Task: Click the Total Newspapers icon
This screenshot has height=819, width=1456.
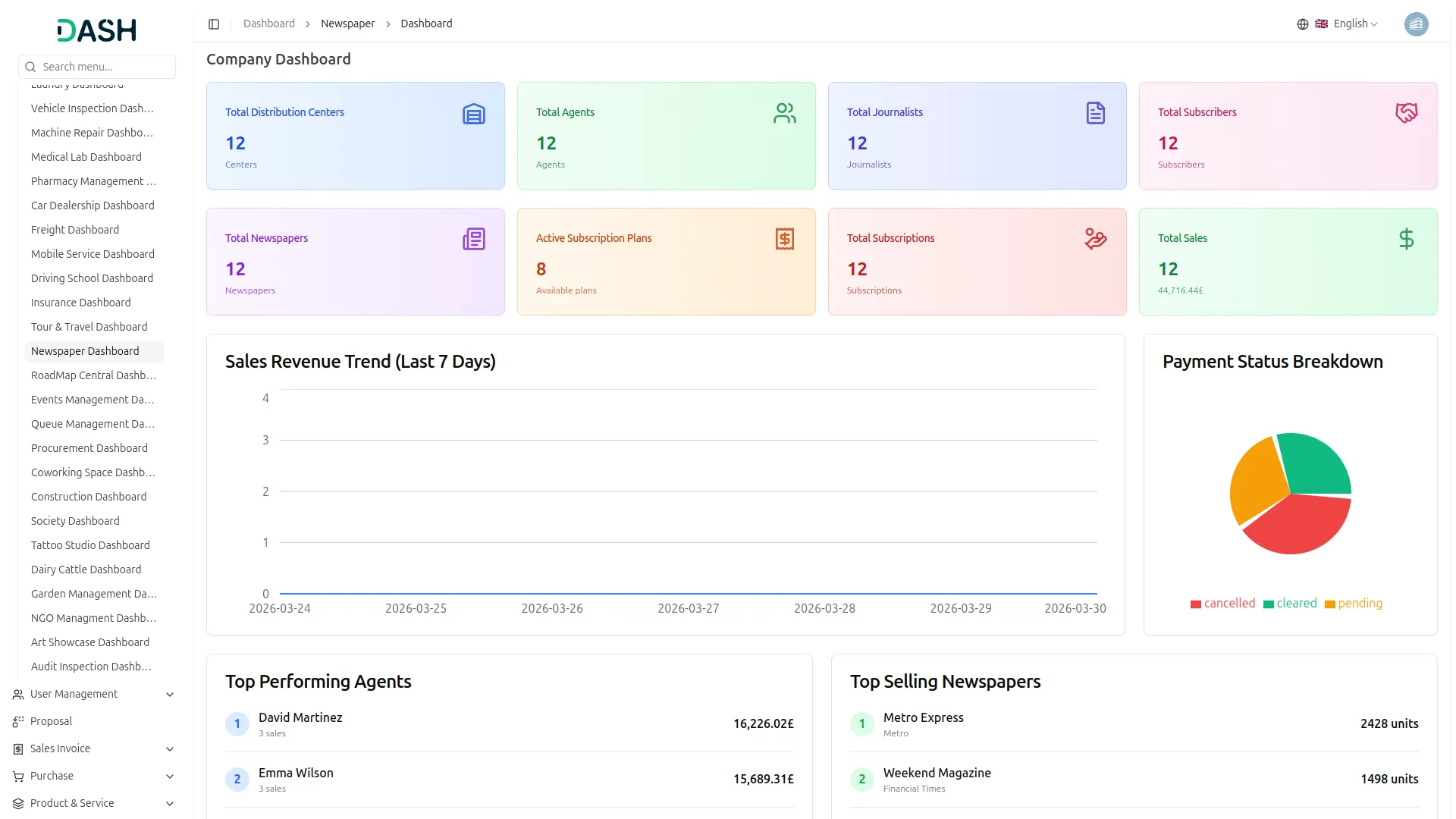Action: 473,240
